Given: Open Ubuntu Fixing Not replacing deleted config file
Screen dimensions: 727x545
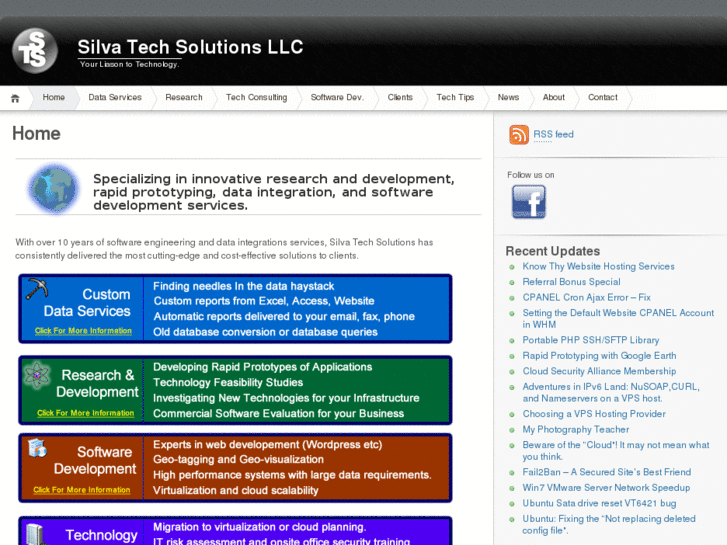Looking at the screenshot, I should (x=609, y=525).
